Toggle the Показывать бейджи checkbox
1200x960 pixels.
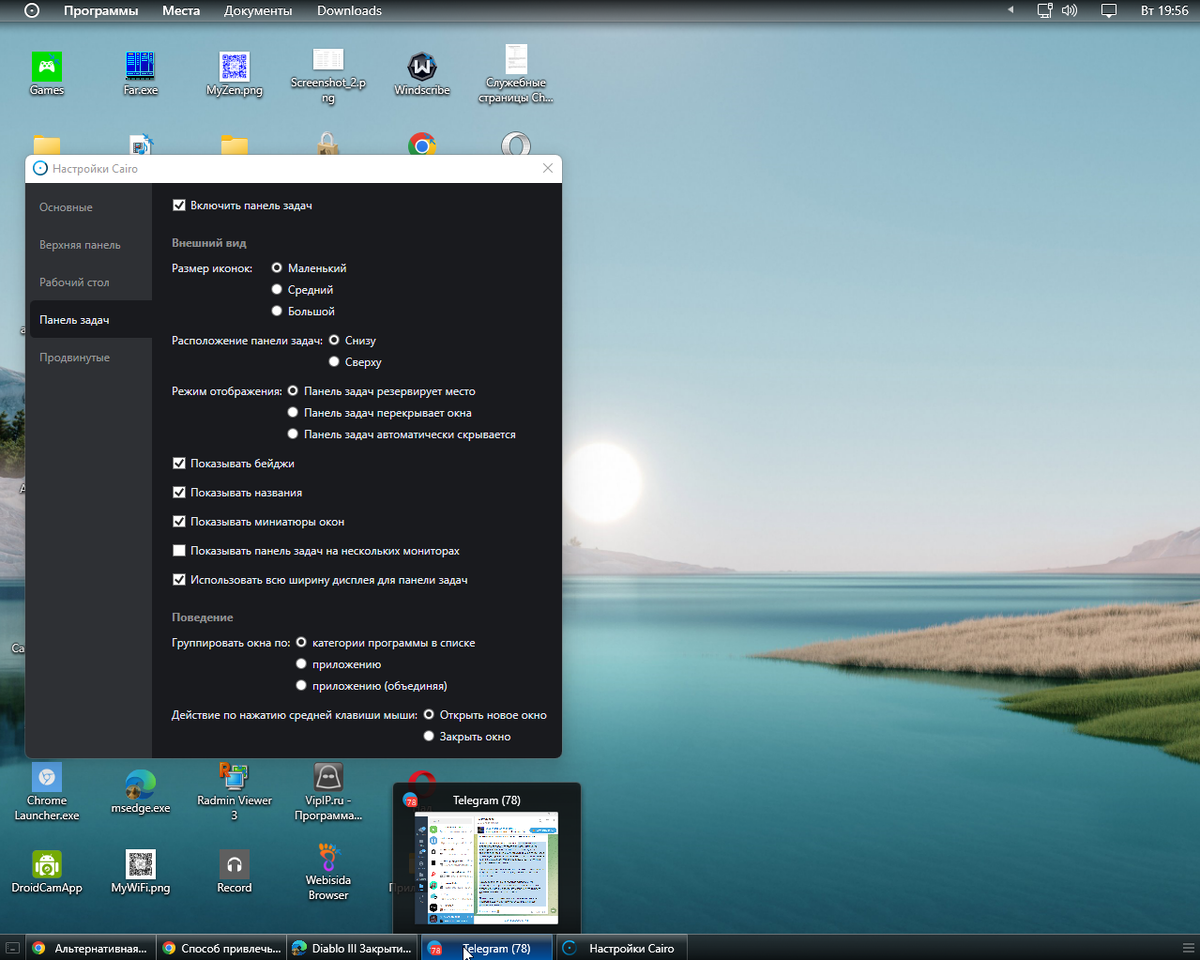click(x=179, y=463)
